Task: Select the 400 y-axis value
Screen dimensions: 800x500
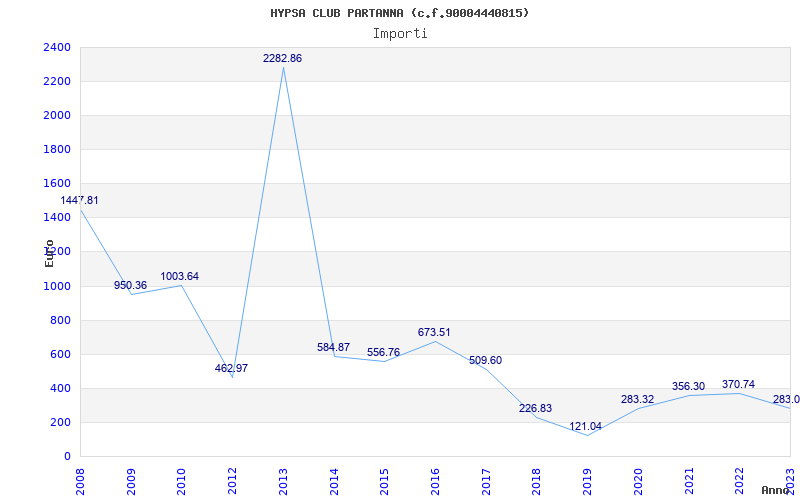Action: tap(61, 389)
